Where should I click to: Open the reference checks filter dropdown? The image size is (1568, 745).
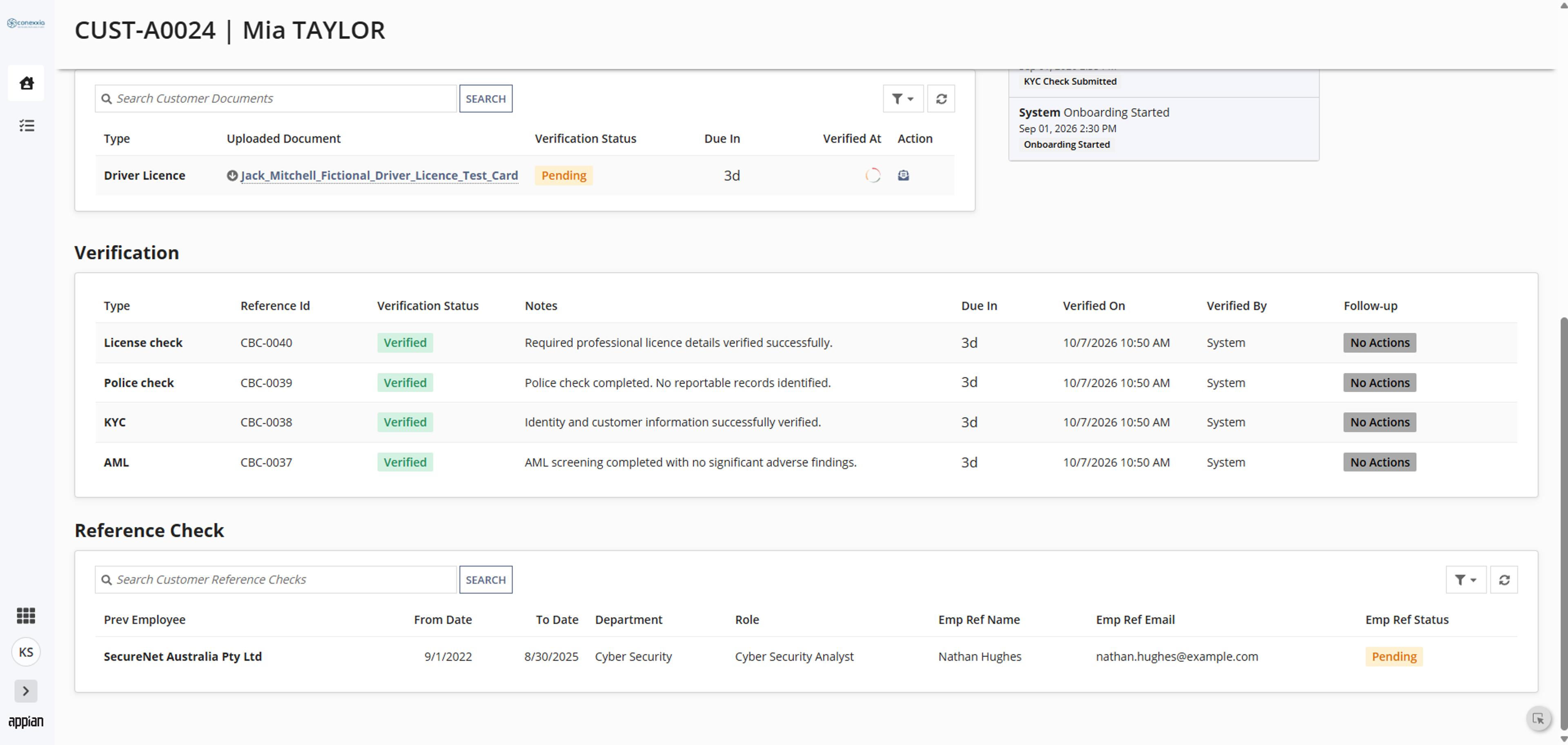point(1466,580)
